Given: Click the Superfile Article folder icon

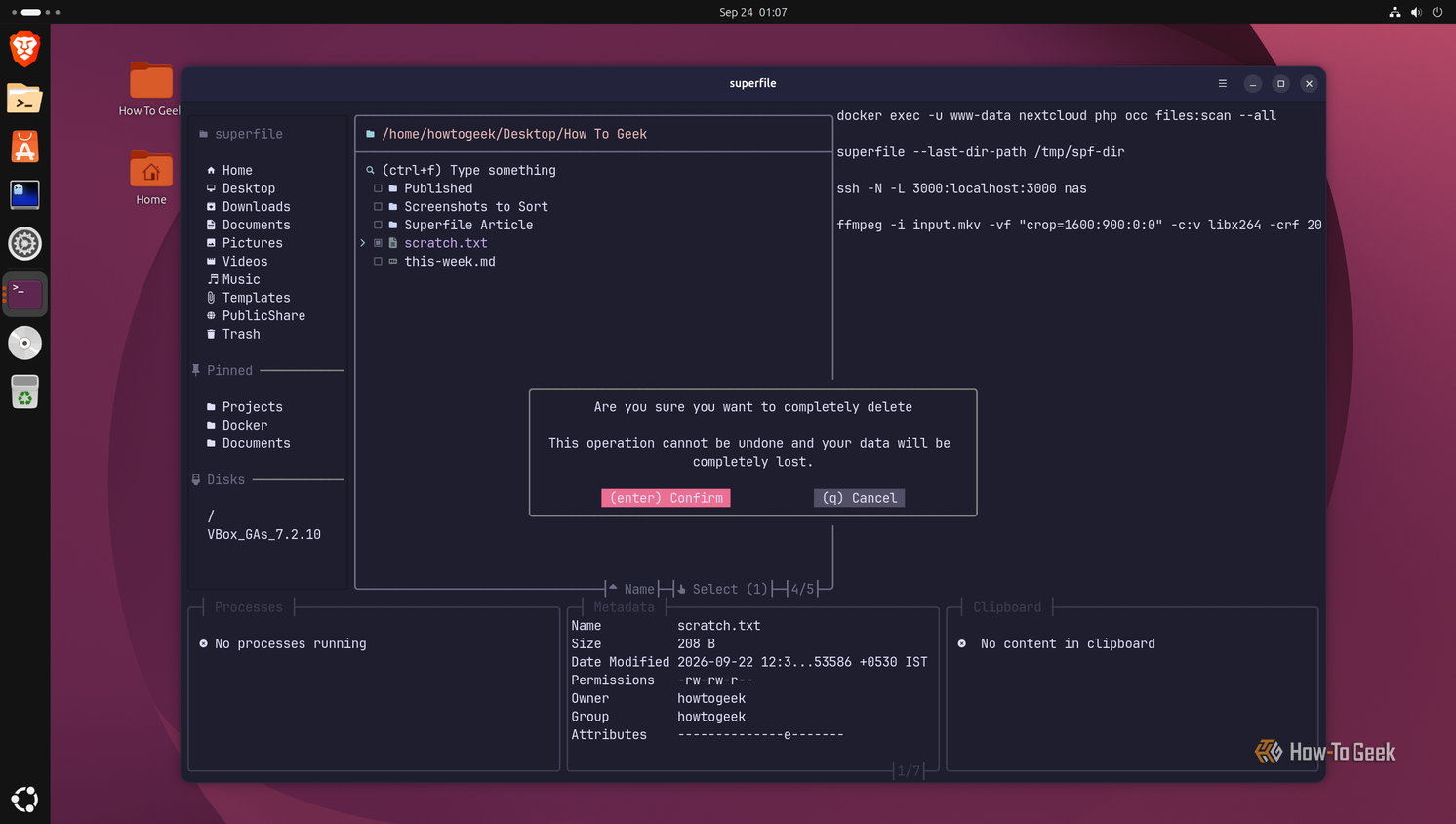Looking at the screenshot, I should point(393,225).
